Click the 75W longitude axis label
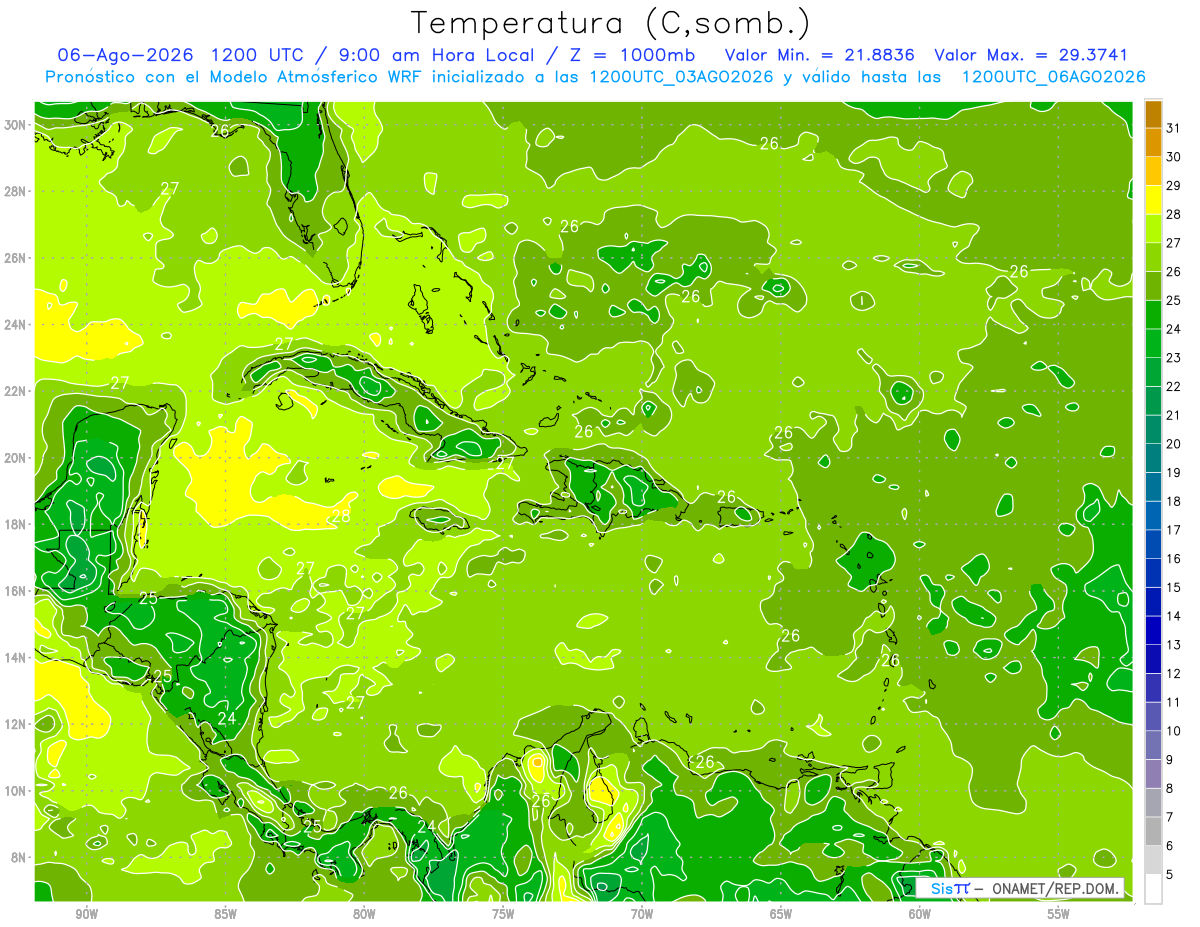The height and width of the screenshot is (927, 1200). click(x=503, y=914)
